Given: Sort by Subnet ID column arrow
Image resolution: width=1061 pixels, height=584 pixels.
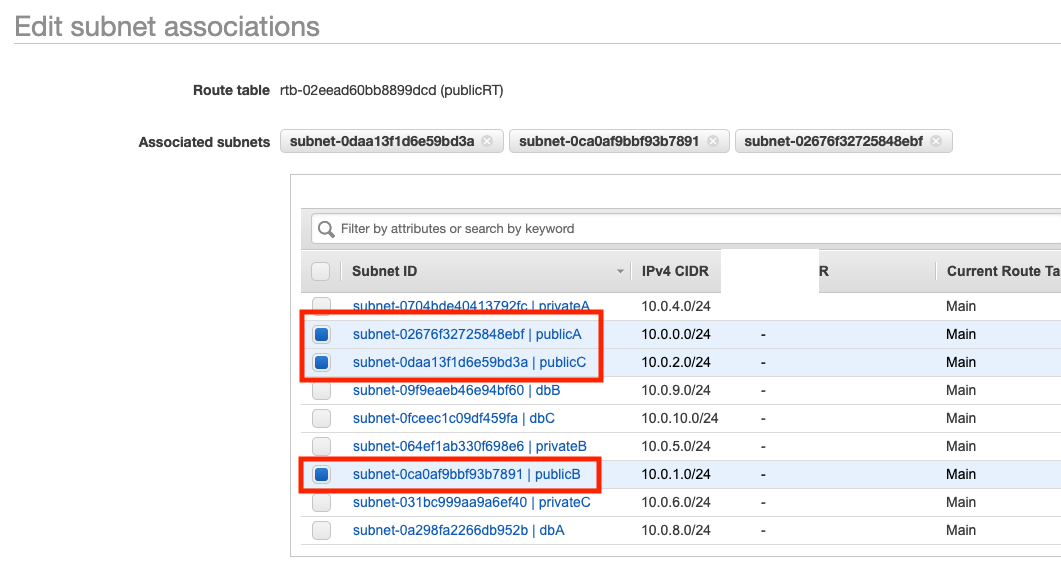Looking at the screenshot, I should pyautogui.click(x=621, y=272).
